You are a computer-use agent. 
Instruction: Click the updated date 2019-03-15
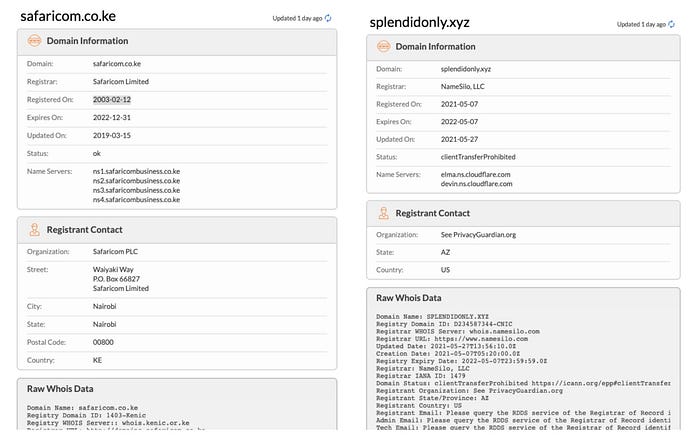click(112, 135)
